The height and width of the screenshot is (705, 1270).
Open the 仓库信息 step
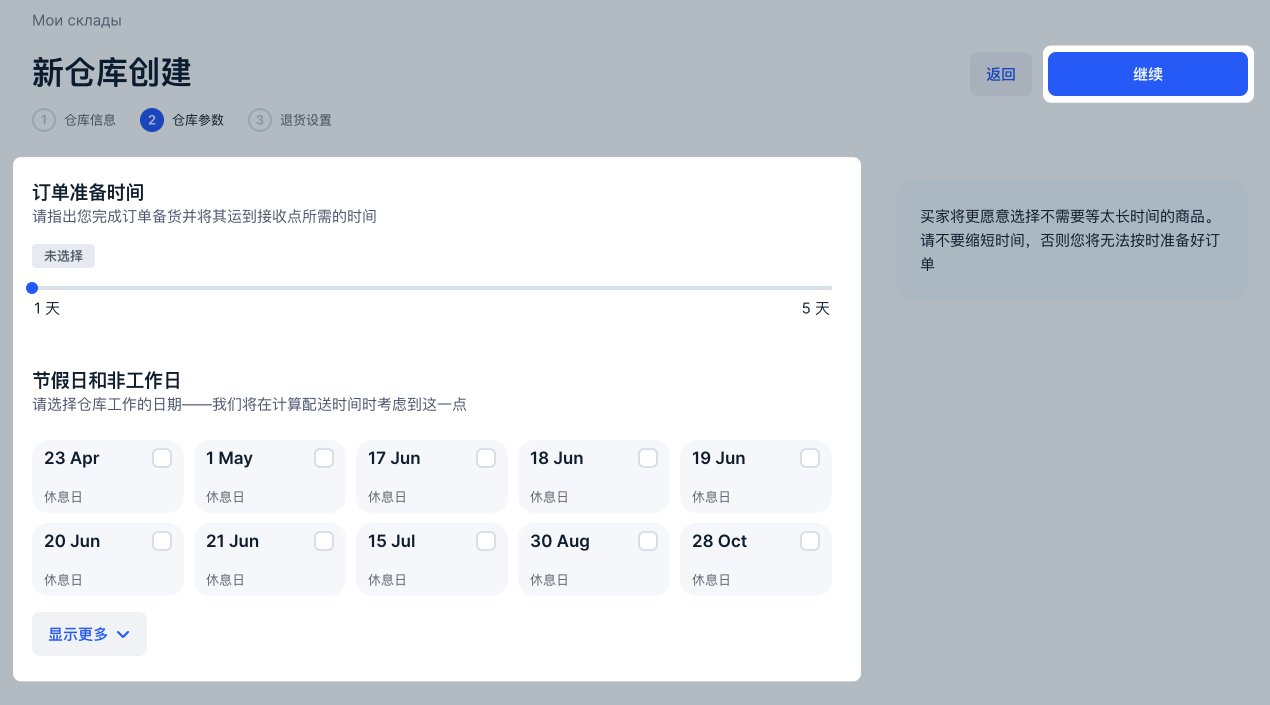click(90, 120)
